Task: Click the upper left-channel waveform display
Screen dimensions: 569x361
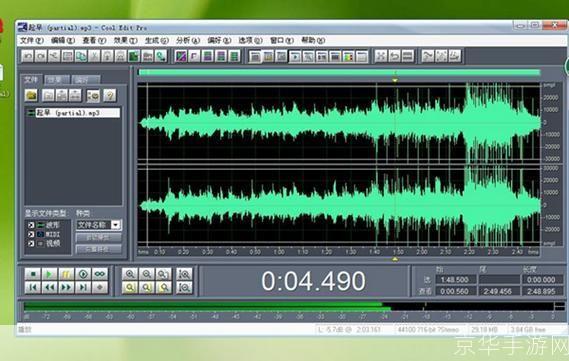Action: coord(339,123)
